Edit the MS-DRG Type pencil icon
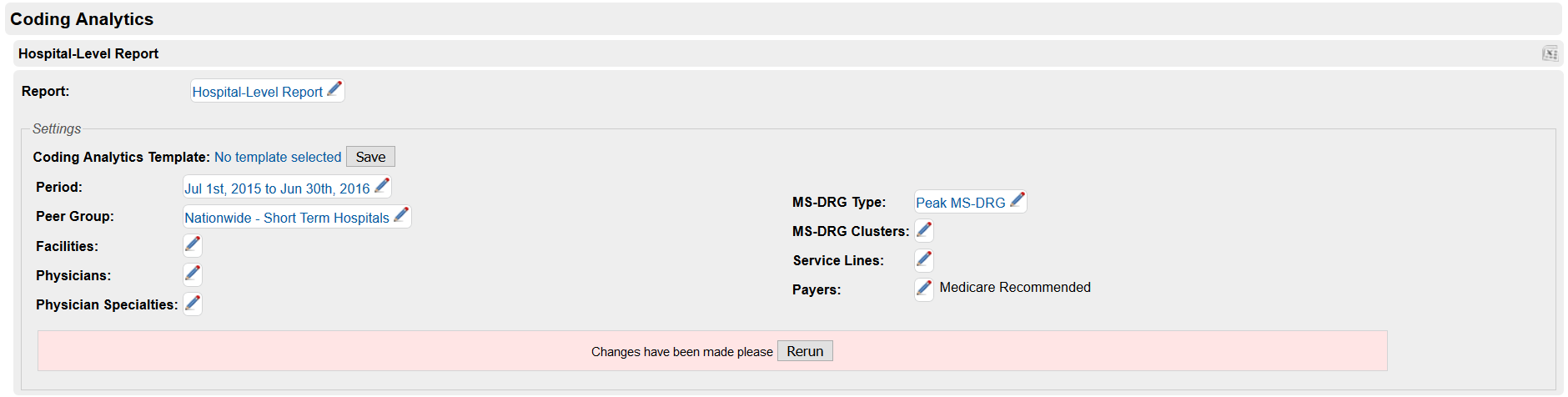This screenshot has height=397, width=1568. pos(1018,199)
